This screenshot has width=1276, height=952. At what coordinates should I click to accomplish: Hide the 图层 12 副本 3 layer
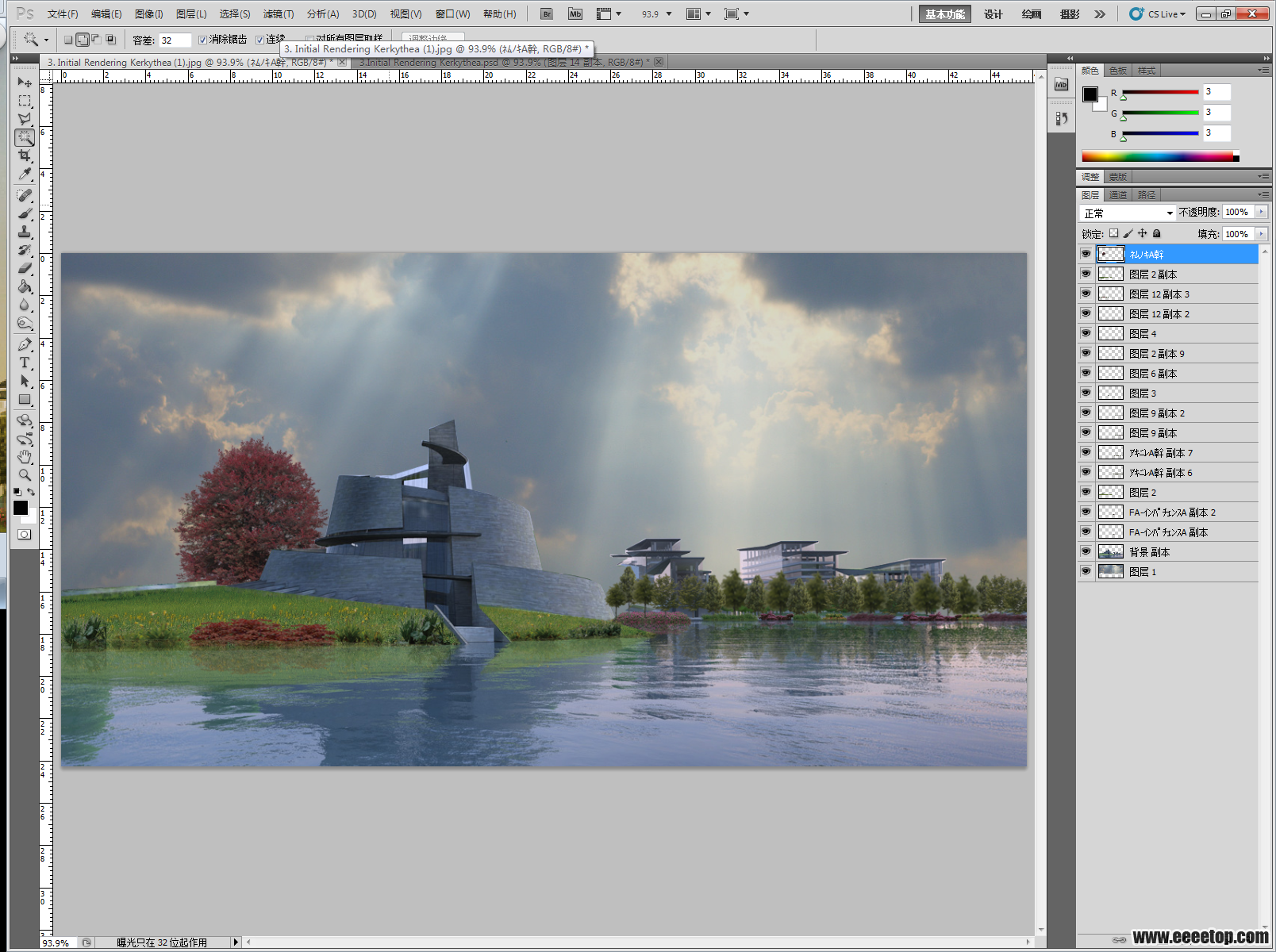[1086, 294]
